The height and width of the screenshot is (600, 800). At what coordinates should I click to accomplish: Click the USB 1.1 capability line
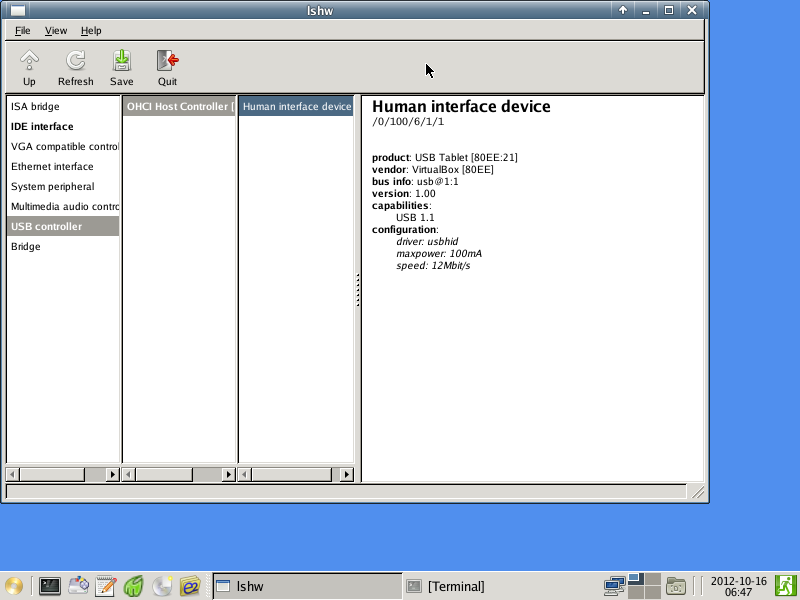pos(415,217)
